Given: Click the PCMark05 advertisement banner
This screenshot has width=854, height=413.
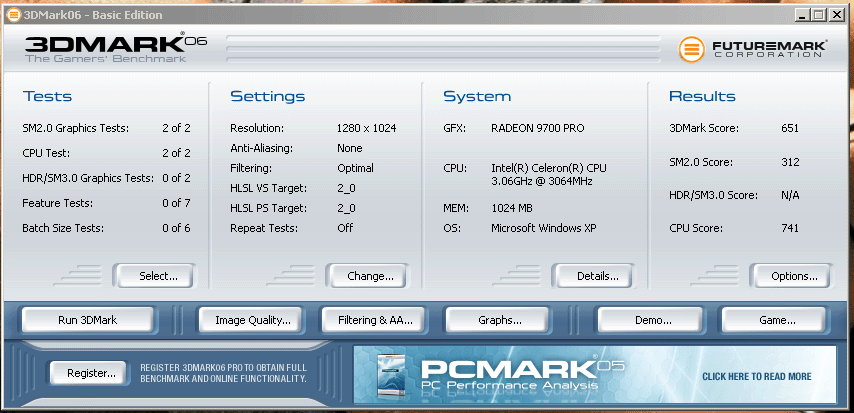Looking at the screenshot, I should (594, 375).
